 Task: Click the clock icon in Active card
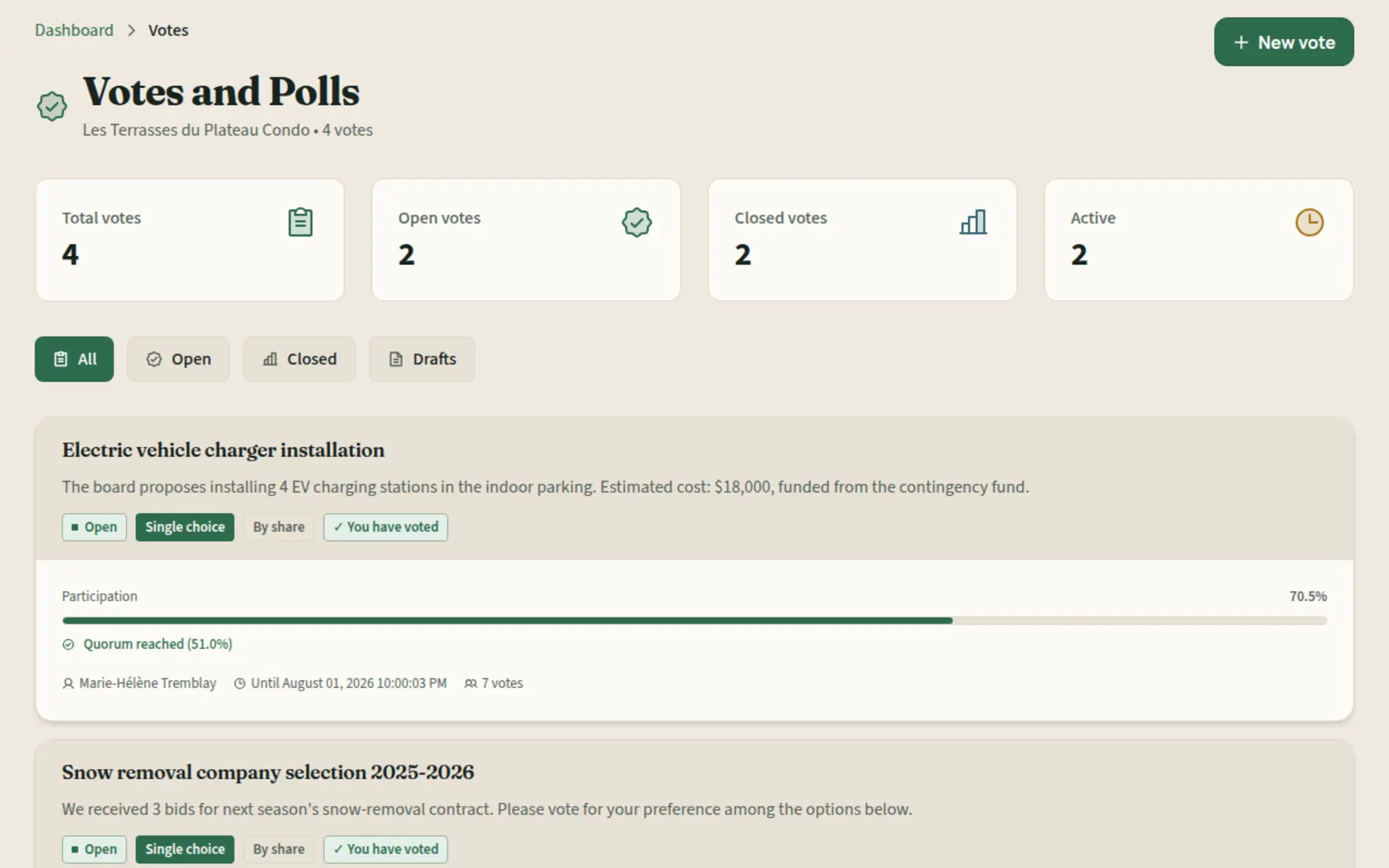(1309, 222)
